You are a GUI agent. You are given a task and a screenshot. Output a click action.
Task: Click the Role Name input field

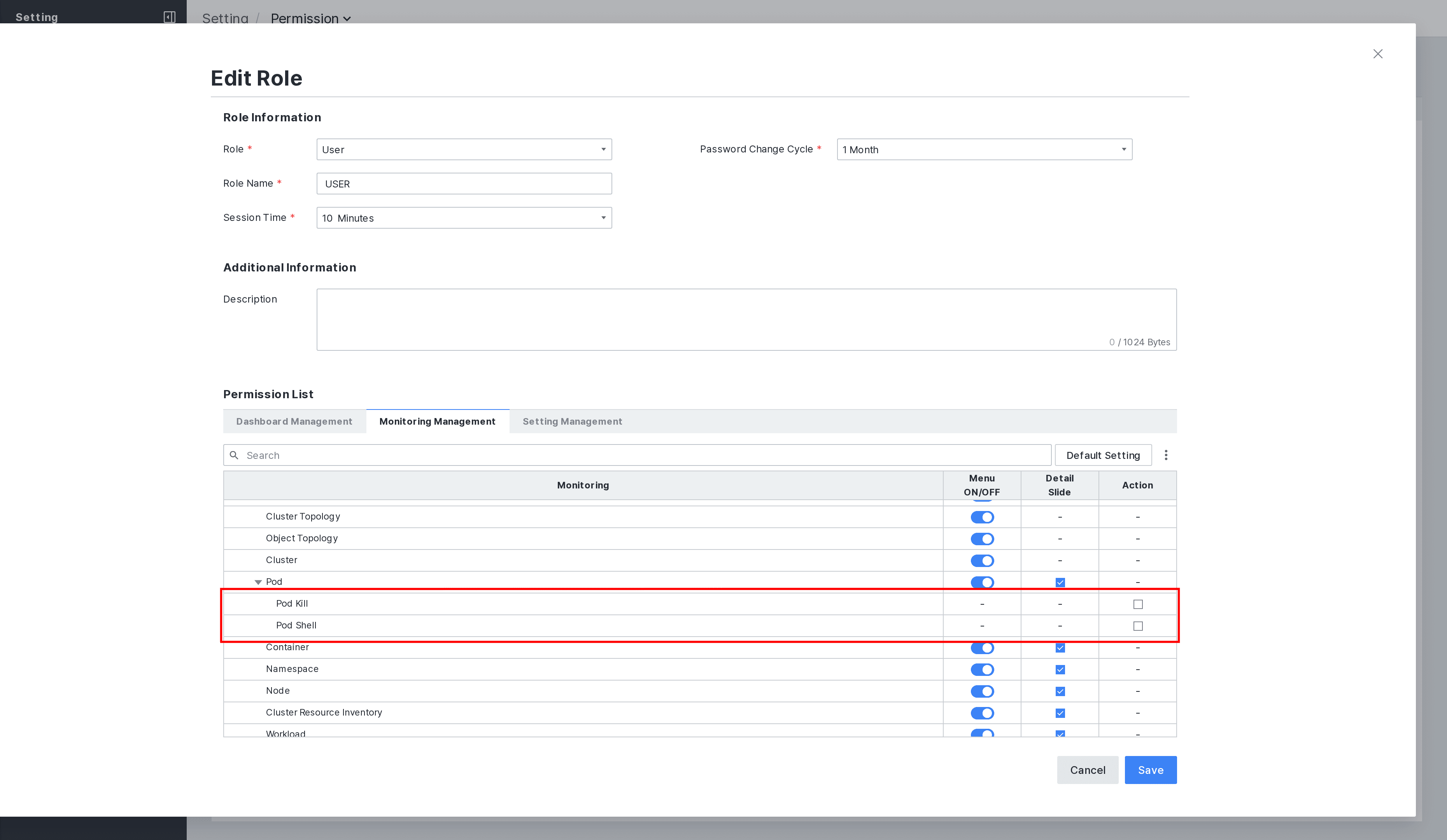point(464,184)
